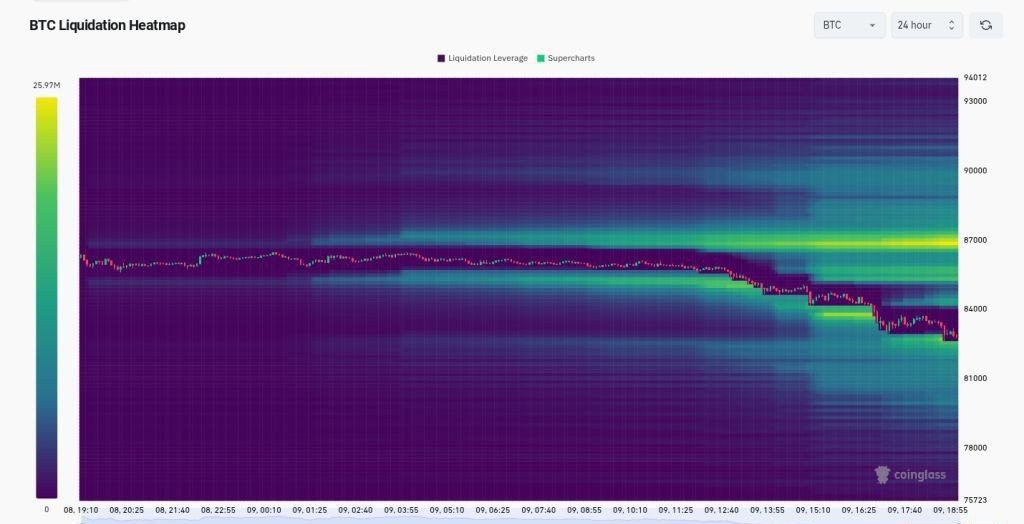
Task: Toggle the Liquidation Leverage series label
Action: [489, 59]
